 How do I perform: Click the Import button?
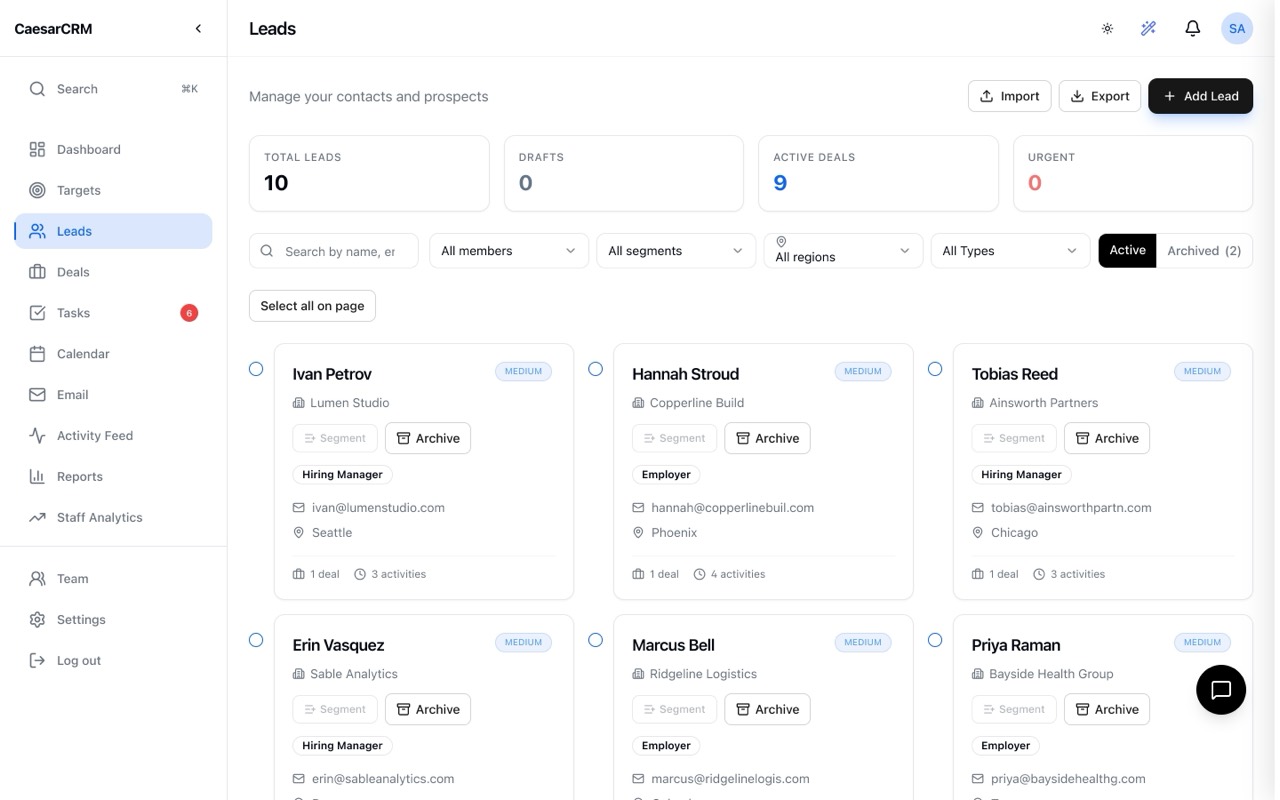(x=1009, y=96)
